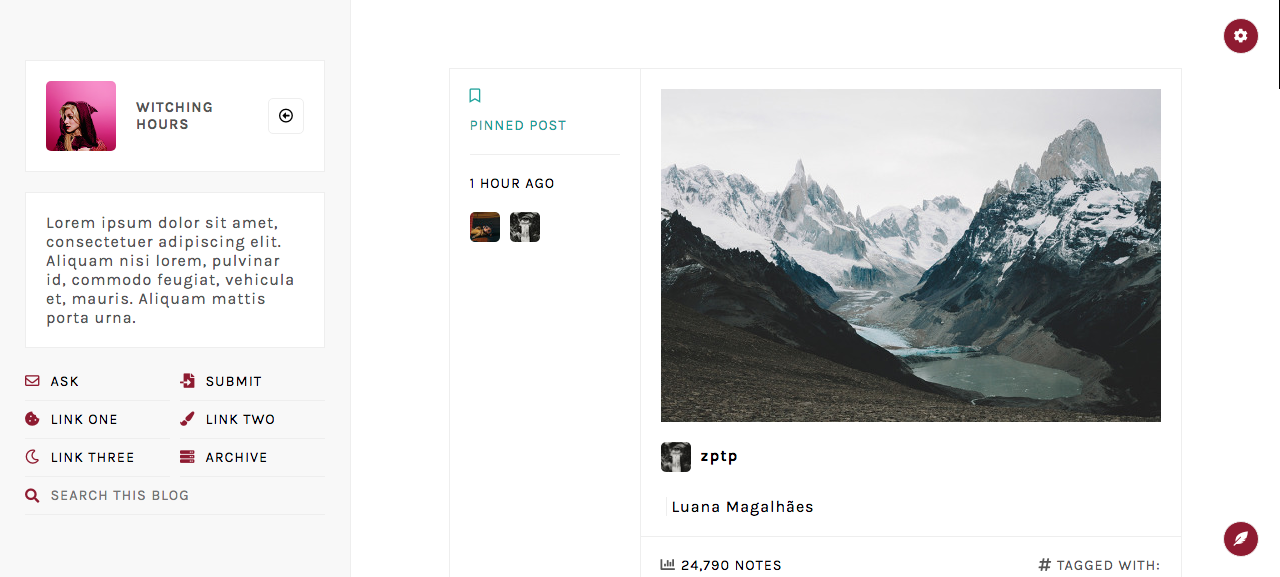This screenshot has height=577, width=1280.
Task: Click the submit file icon
Action: [187, 381]
